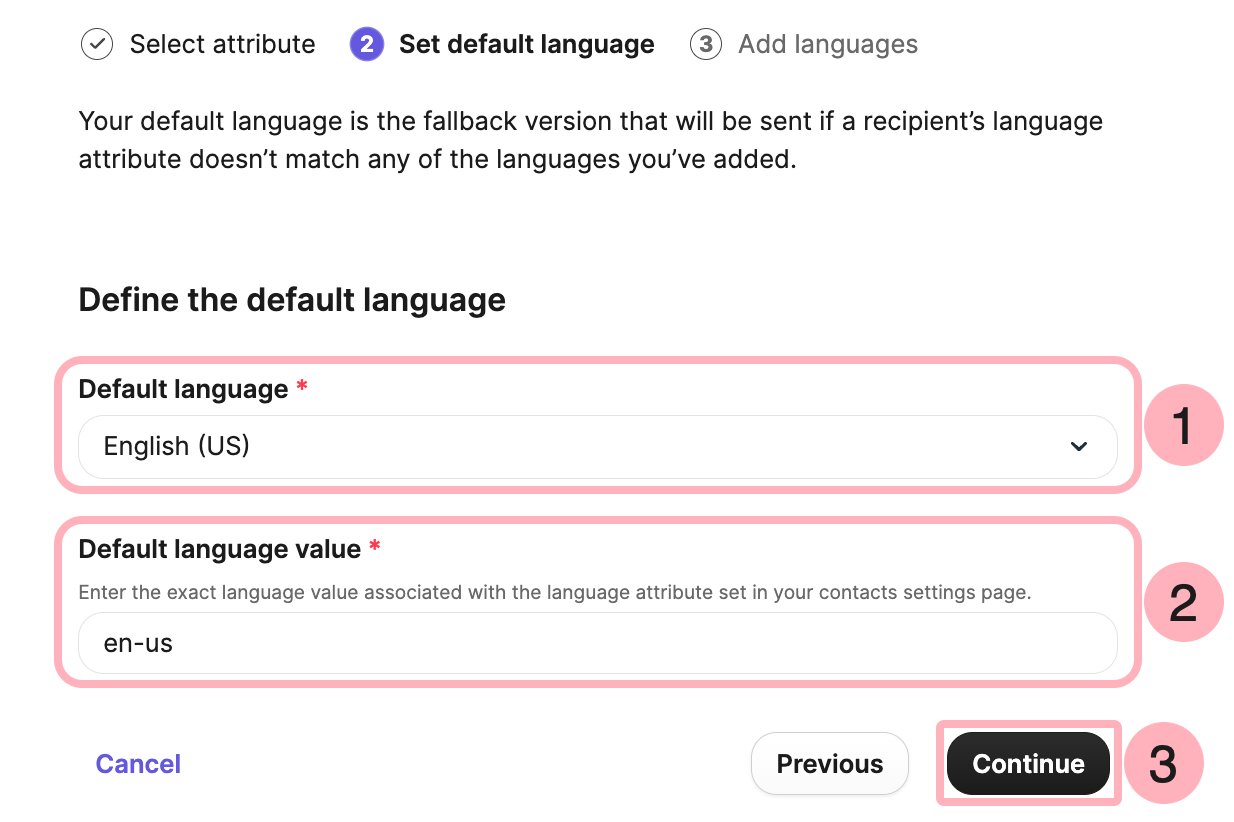Click the completed checkmark beside Select attribute
1234x822 pixels.
(97, 44)
